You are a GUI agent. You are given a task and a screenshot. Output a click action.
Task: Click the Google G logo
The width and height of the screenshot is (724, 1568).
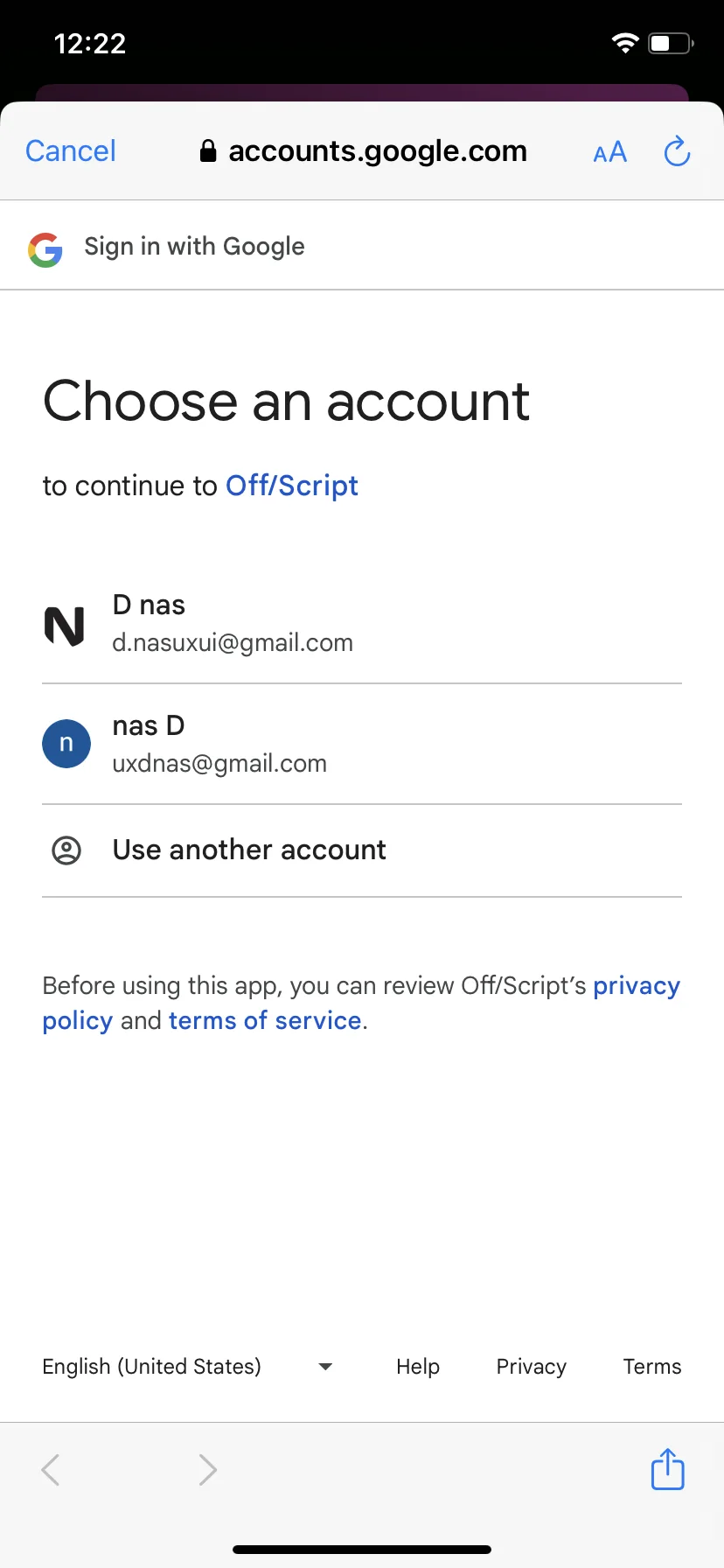(45, 249)
